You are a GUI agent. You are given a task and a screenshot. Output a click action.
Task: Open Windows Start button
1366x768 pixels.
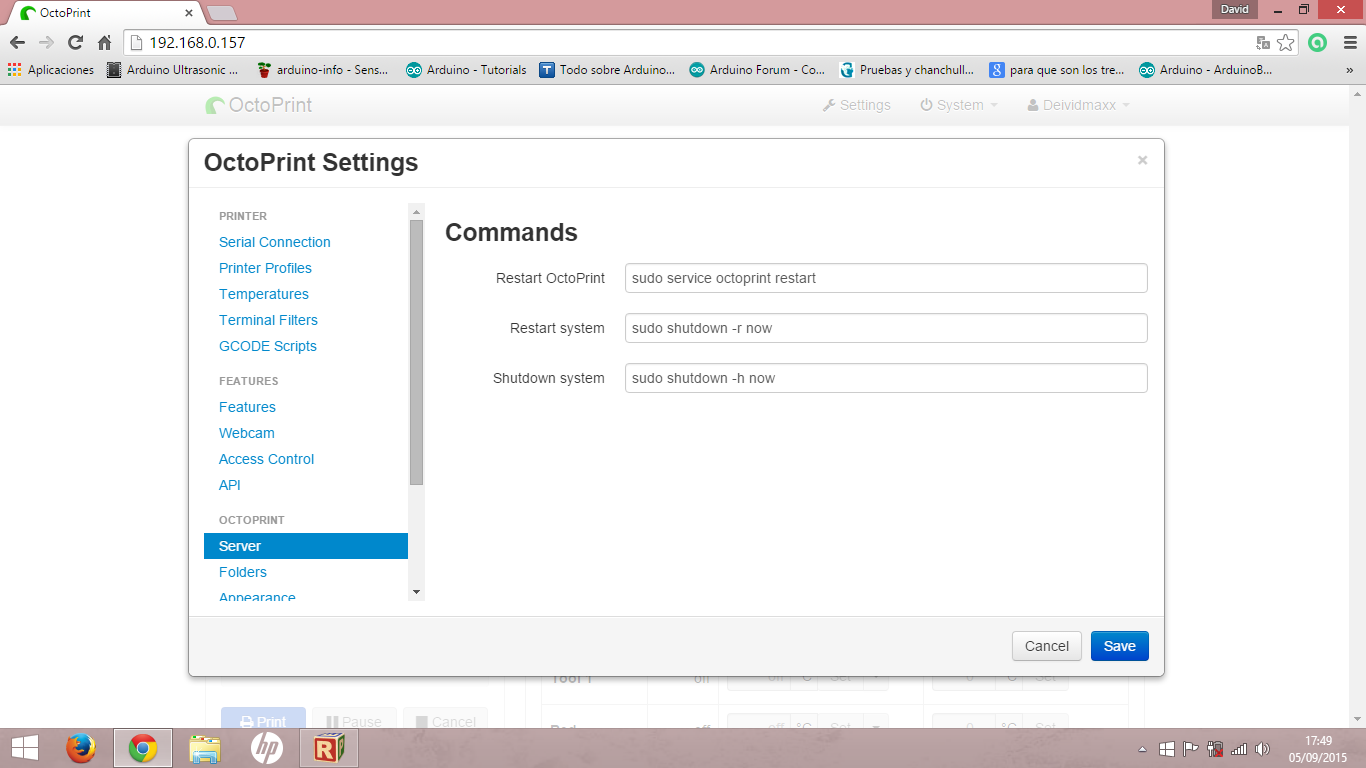(x=25, y=748)
